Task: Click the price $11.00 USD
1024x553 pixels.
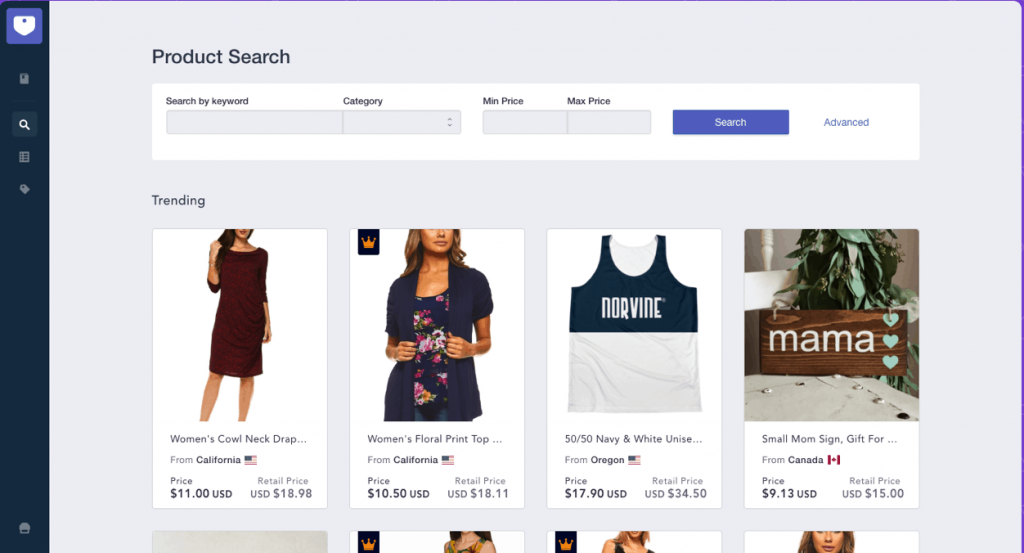Action: coord(201,494)
